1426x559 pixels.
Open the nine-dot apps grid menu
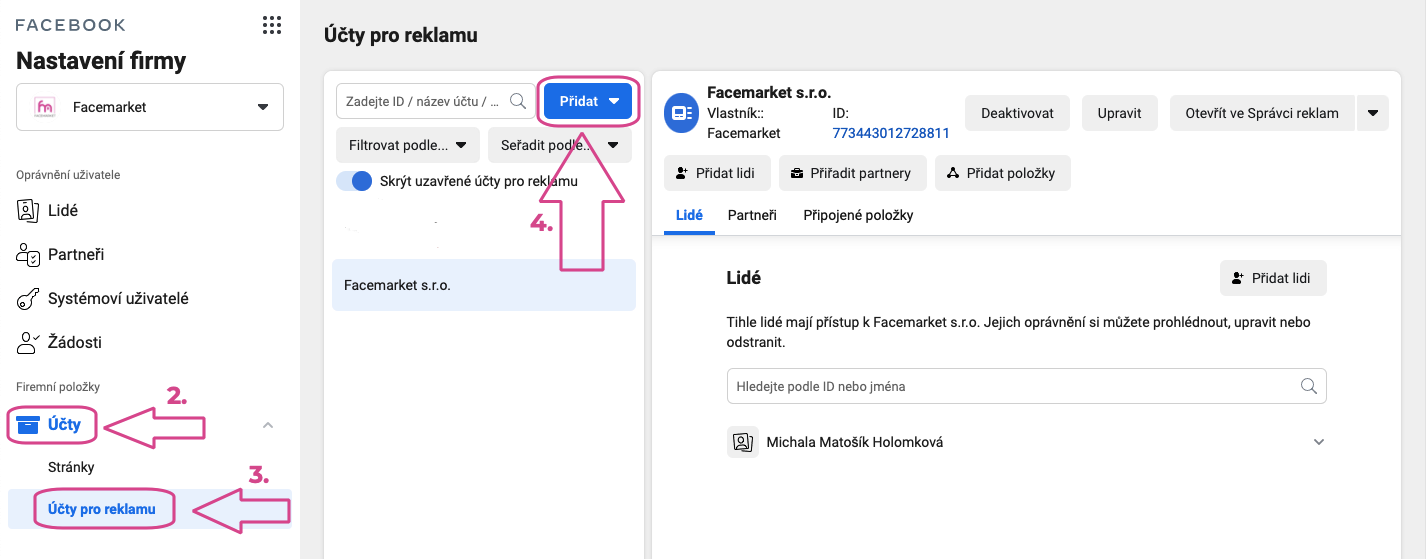point(271,25)
